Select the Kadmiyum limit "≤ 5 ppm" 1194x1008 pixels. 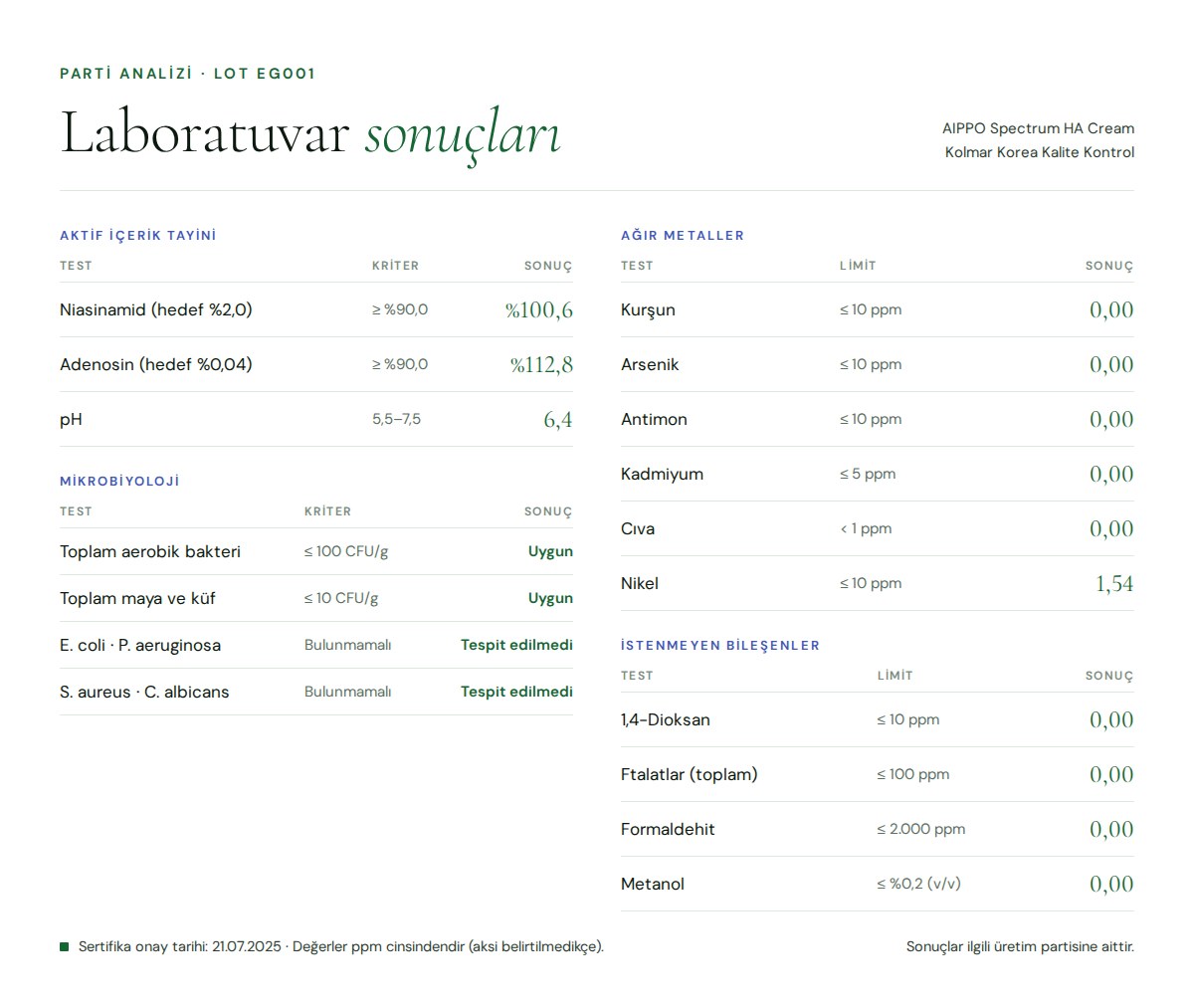pyautogui.click(x=868, y=474)
